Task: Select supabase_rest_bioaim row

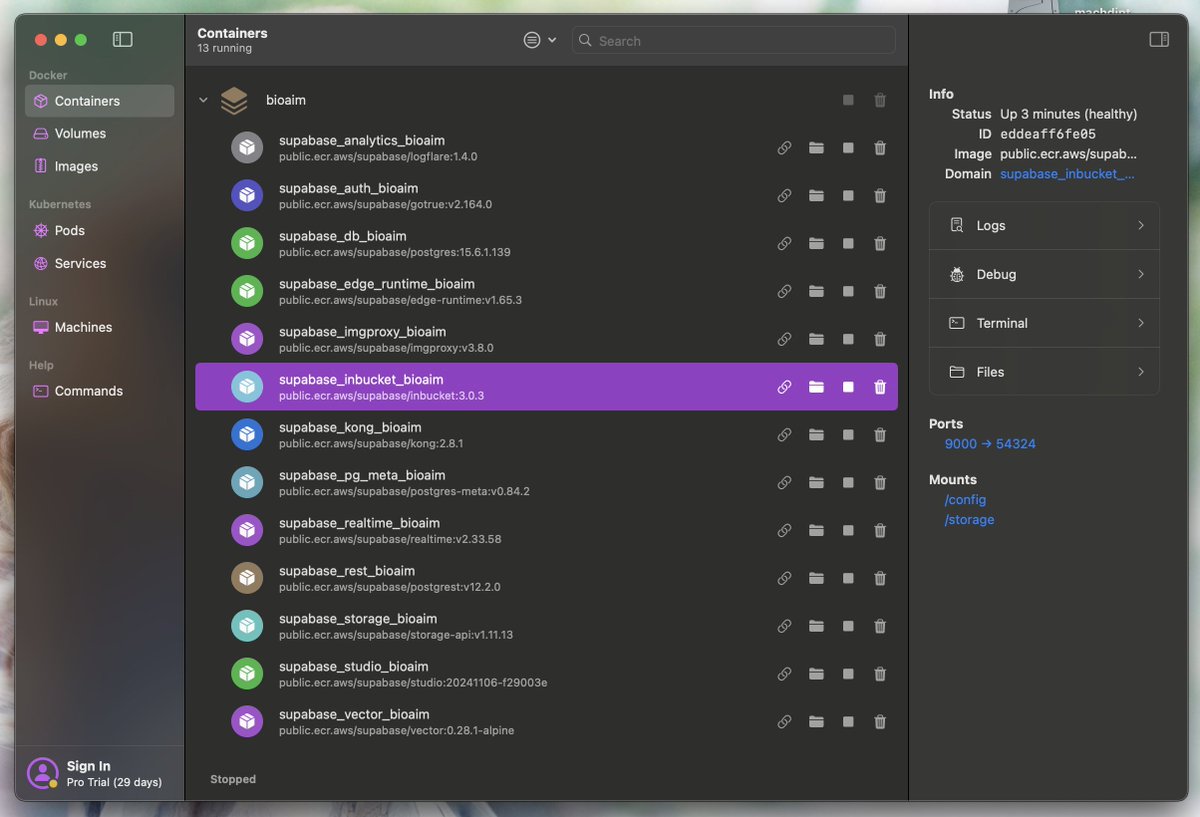Action: click(x=546, y=578)
